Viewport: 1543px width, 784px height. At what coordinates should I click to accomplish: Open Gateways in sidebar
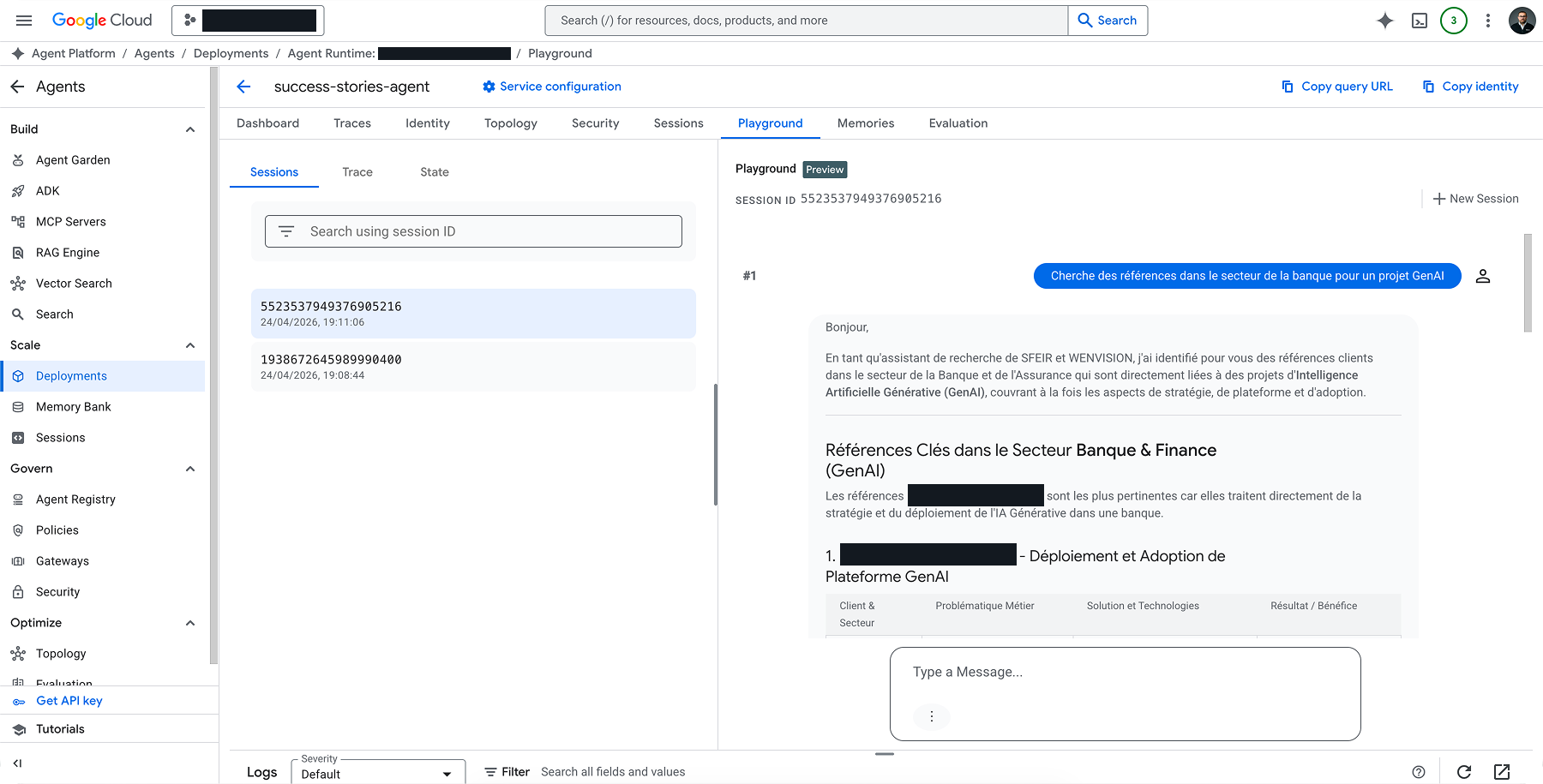[63, 561]
